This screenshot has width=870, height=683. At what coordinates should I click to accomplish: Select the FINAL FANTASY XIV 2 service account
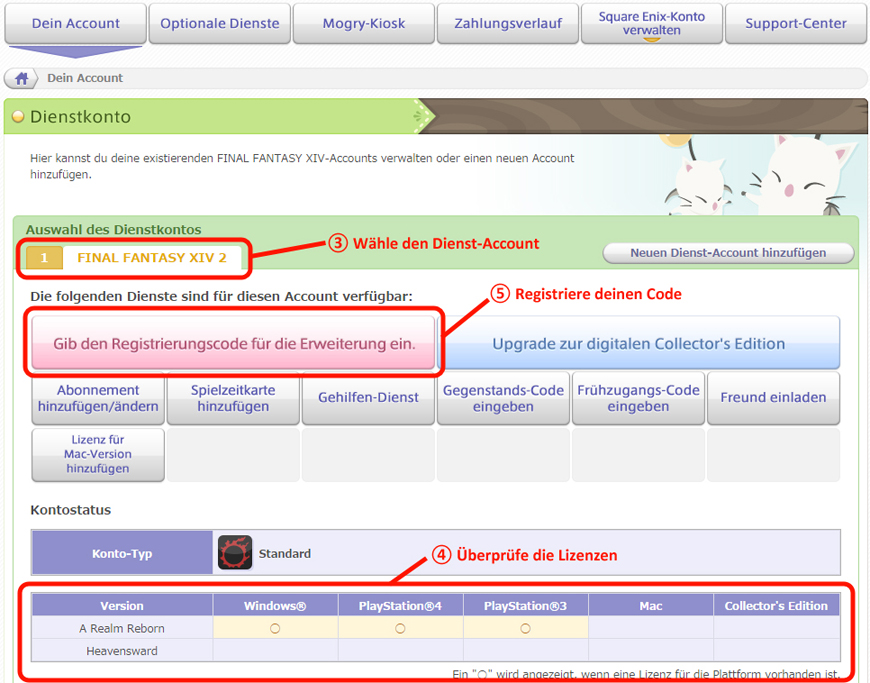(x=134, y=258)
